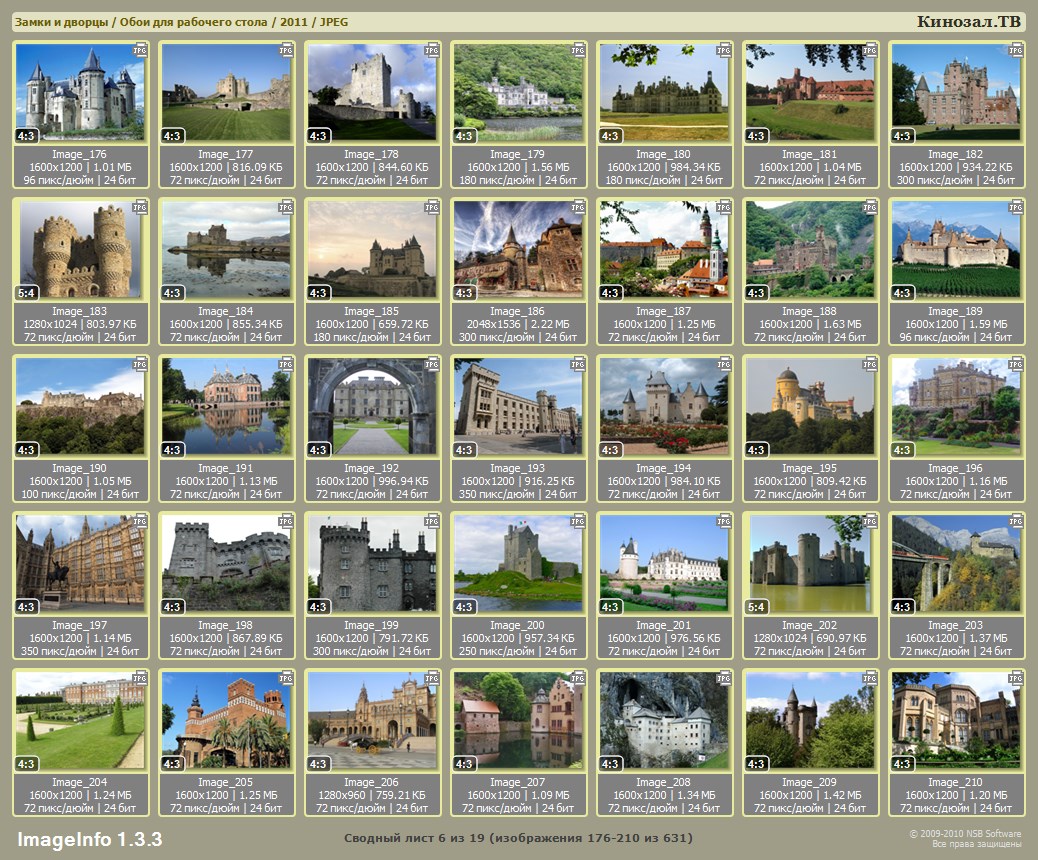Viewport: 1038px width, 860px height.
Task: Click '100 пикс/дюйм | 24 бит' under Image_190
Action: tap(80, 494)
